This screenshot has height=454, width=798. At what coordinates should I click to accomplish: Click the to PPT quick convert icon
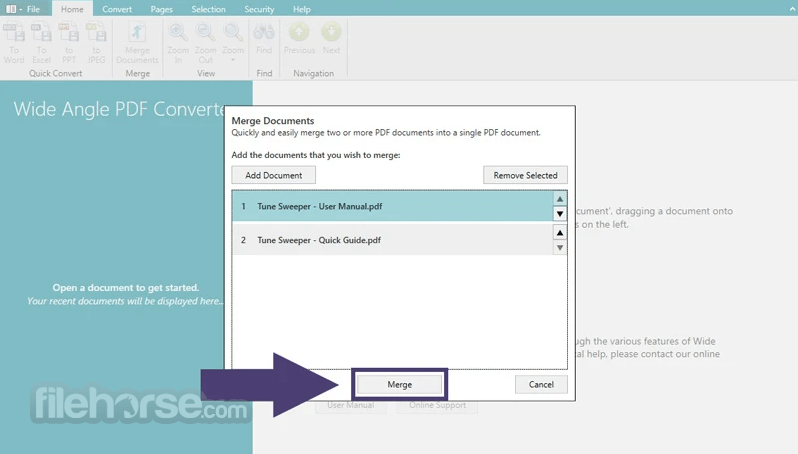click(69, 43)
